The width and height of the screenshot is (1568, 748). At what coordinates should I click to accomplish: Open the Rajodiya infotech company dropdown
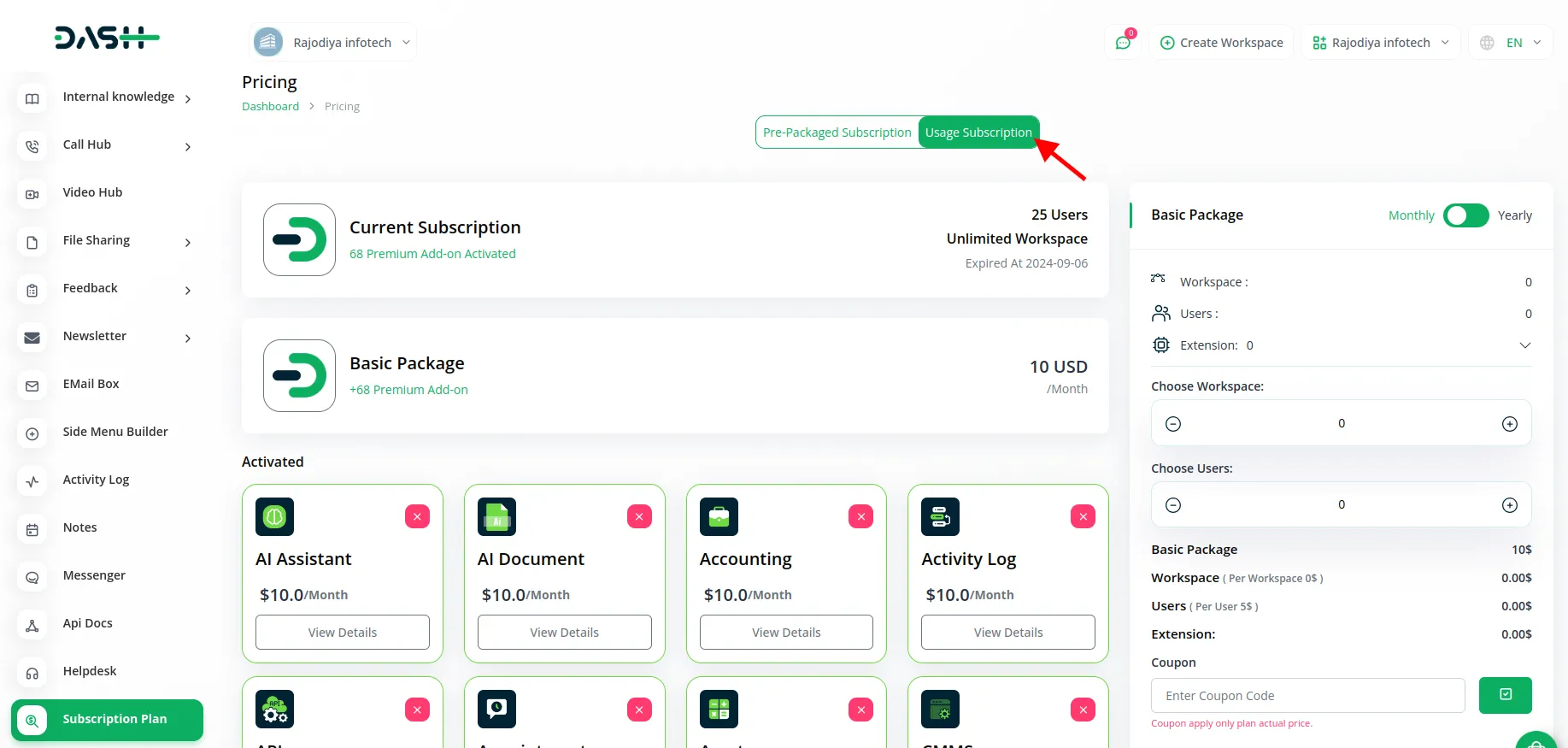[333, 42]
